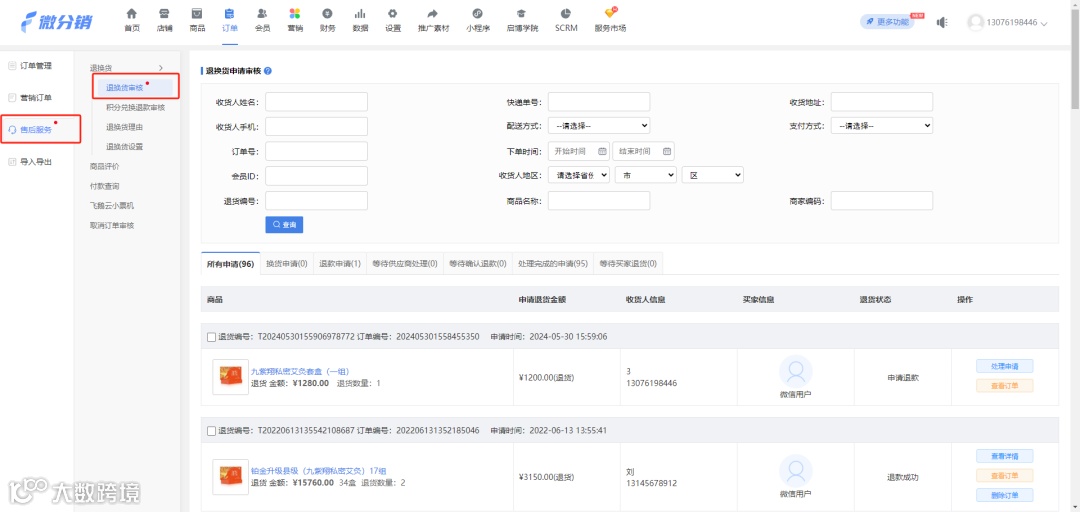Open the 营销 marketing icon

pyautogui.click(x=295, y=14)
